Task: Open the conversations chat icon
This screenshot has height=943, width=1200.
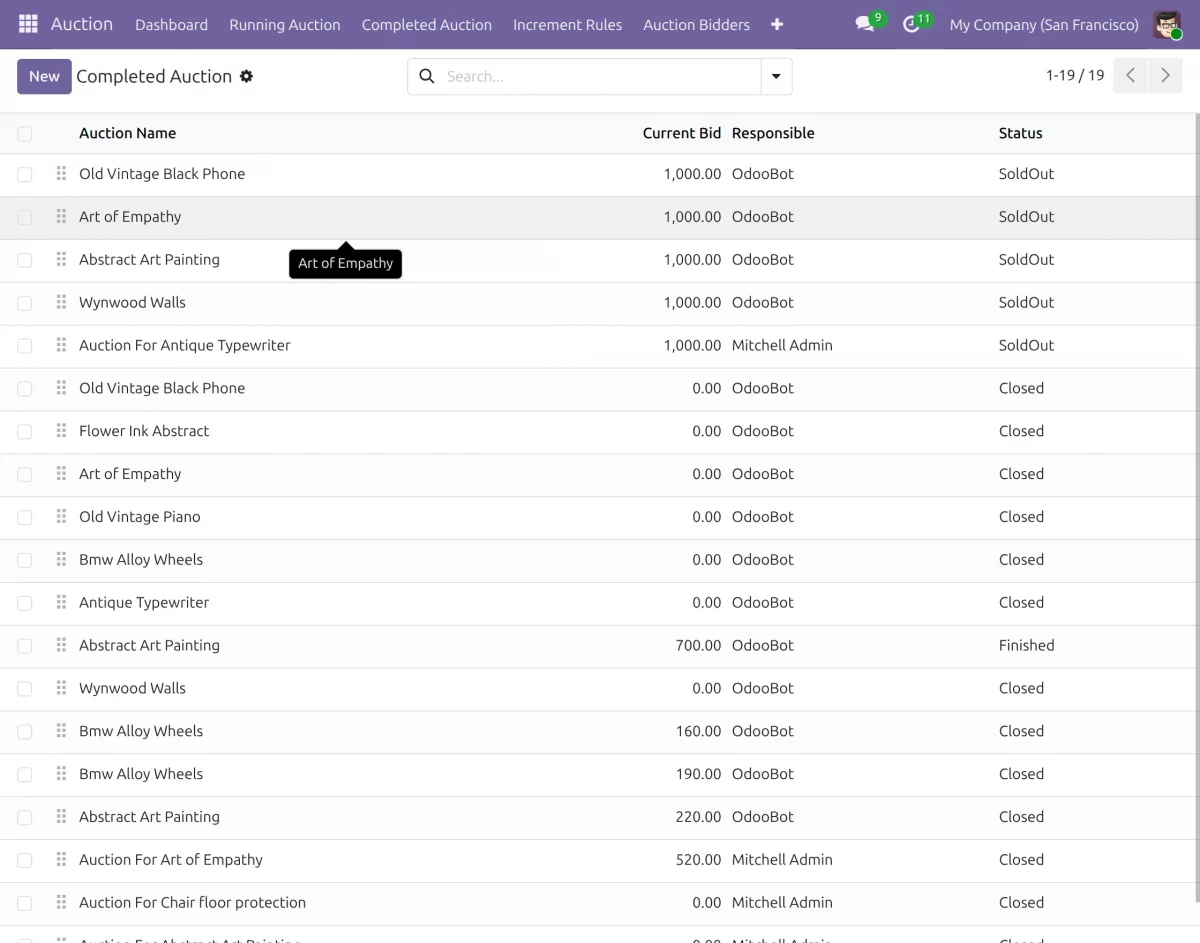Action: click(x=865, y=24)
